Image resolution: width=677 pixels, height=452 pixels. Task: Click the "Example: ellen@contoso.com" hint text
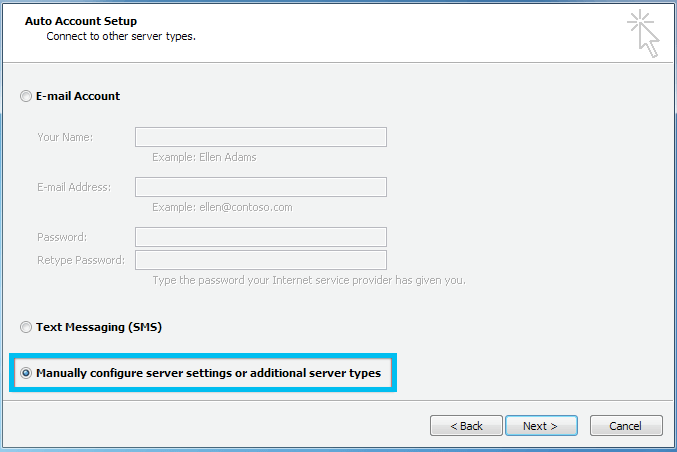(222, 207)
